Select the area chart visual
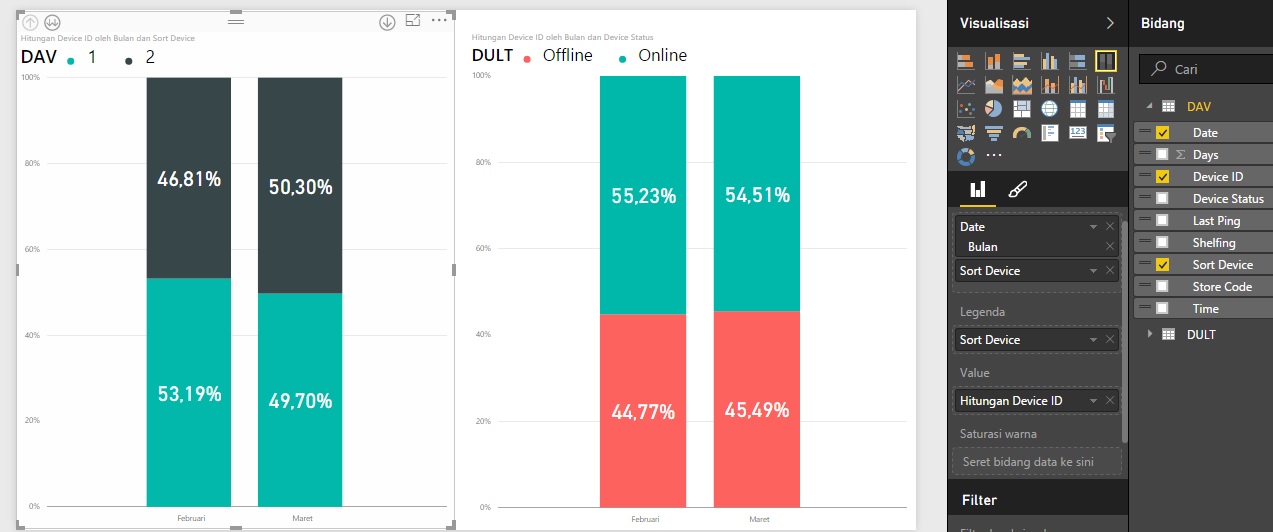1273x532 pixels. (994, 86)
